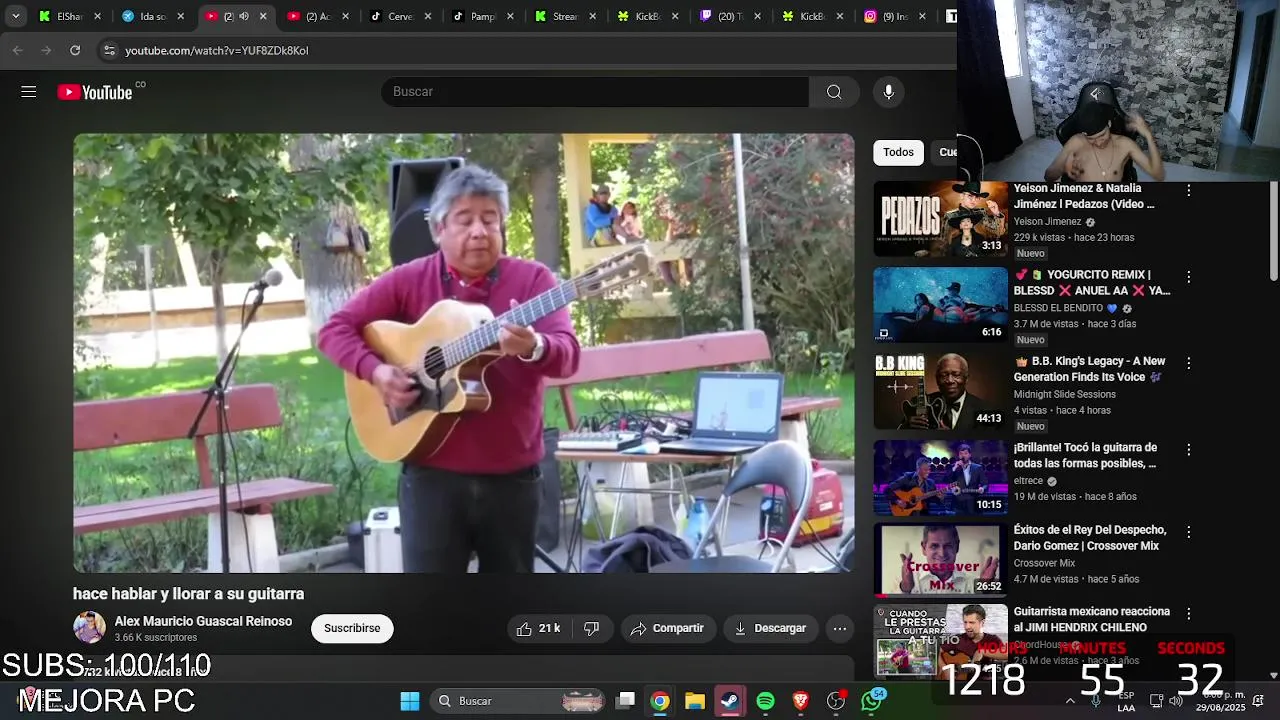Mute the playing YouTube tab's speaker icon
Screen dimensions: 1280x720
[244, 16]
